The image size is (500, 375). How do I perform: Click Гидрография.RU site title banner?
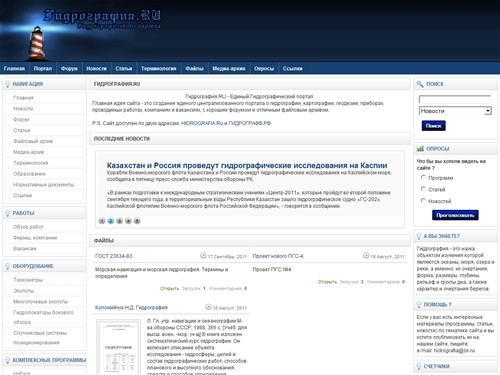102,16
